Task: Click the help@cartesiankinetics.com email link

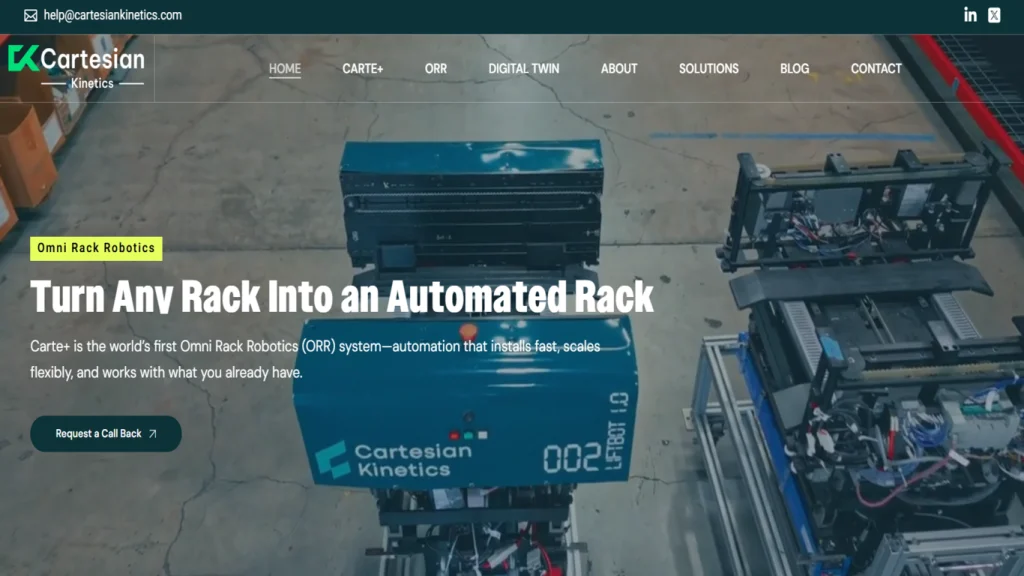Action: coord(113,15)
